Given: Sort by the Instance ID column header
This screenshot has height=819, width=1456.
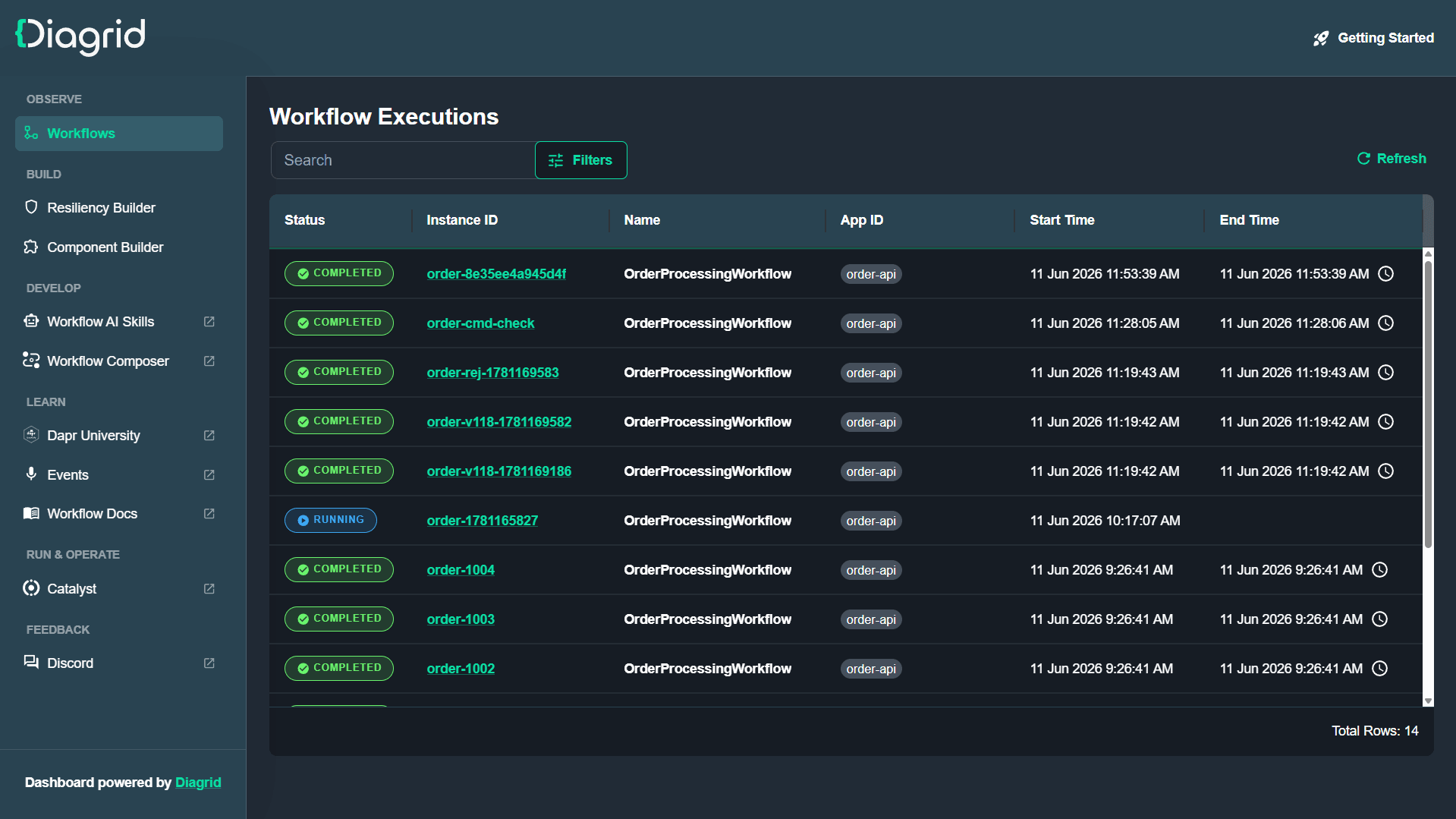Looking at the screenshot, I should pos(462,220).
